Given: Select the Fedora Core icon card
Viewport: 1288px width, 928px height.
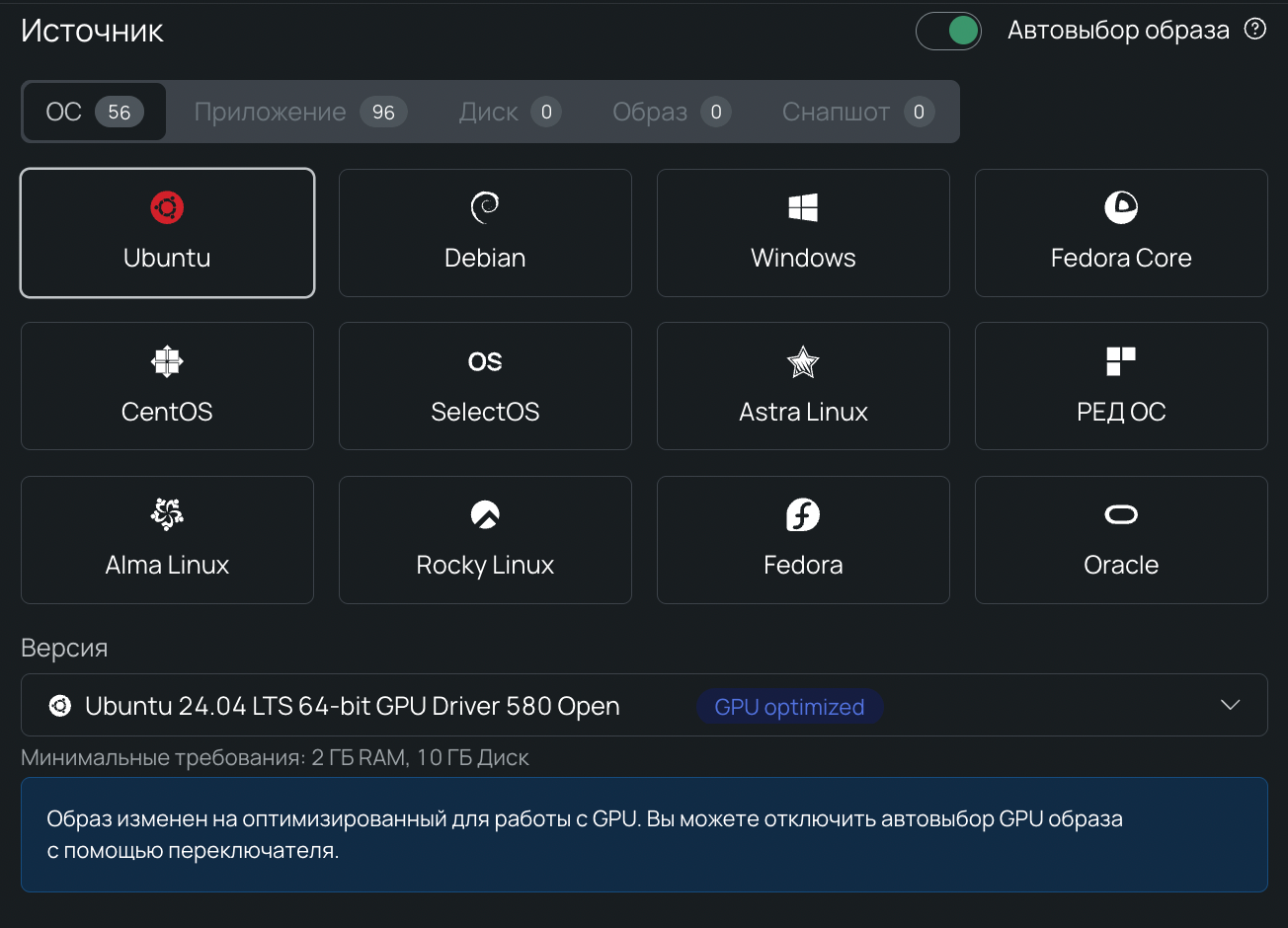Looking at the screenshot, I should pyautogui.click(x=1121, y=233).
